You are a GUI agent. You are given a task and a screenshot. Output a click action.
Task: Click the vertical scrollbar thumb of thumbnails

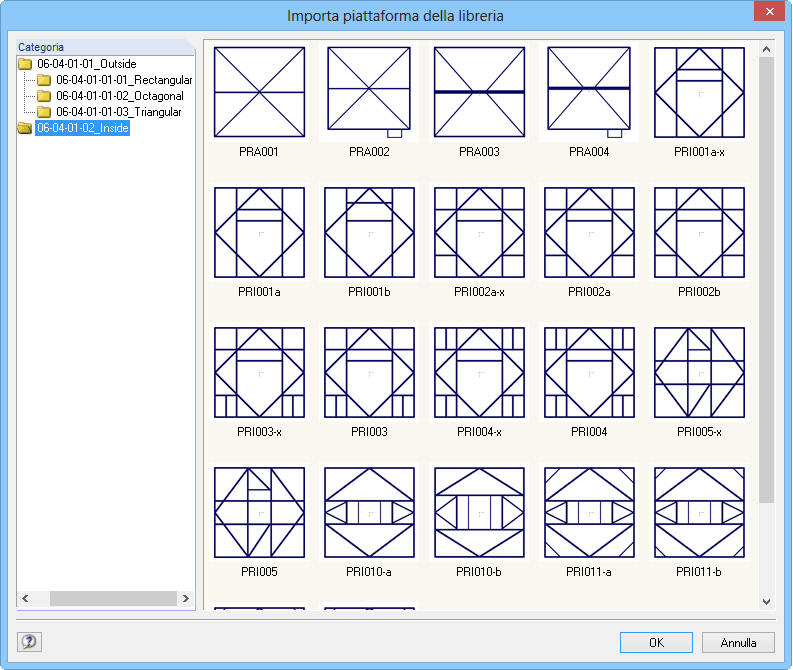point(766,280)
